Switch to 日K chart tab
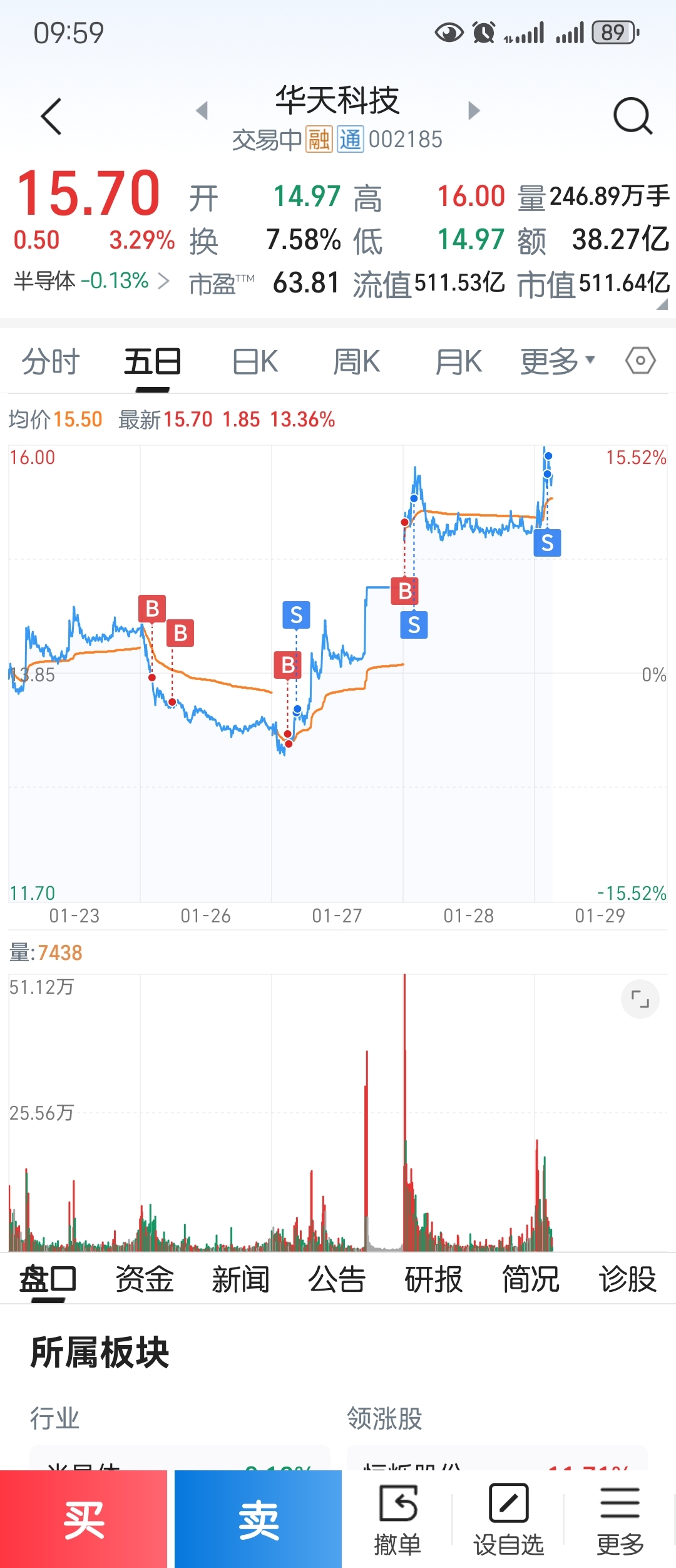Screen dimensions: 676x1568 (255, 361)
